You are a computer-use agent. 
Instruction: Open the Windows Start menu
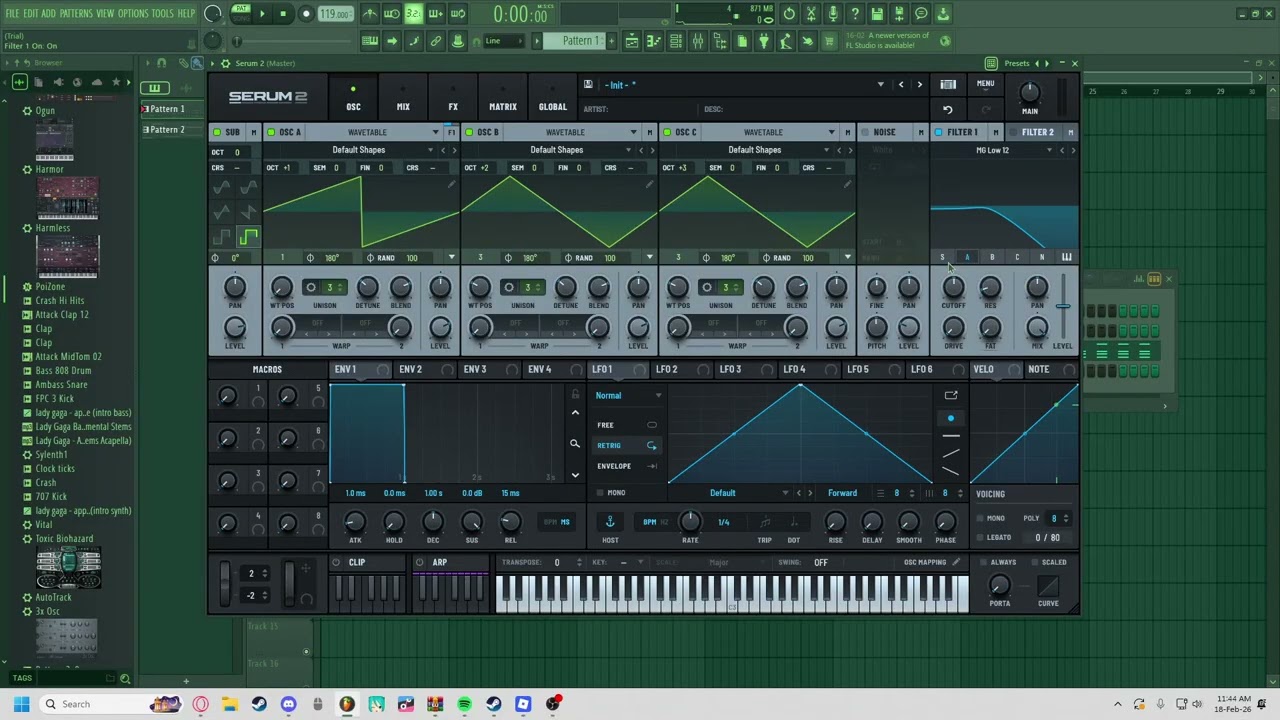21,704
